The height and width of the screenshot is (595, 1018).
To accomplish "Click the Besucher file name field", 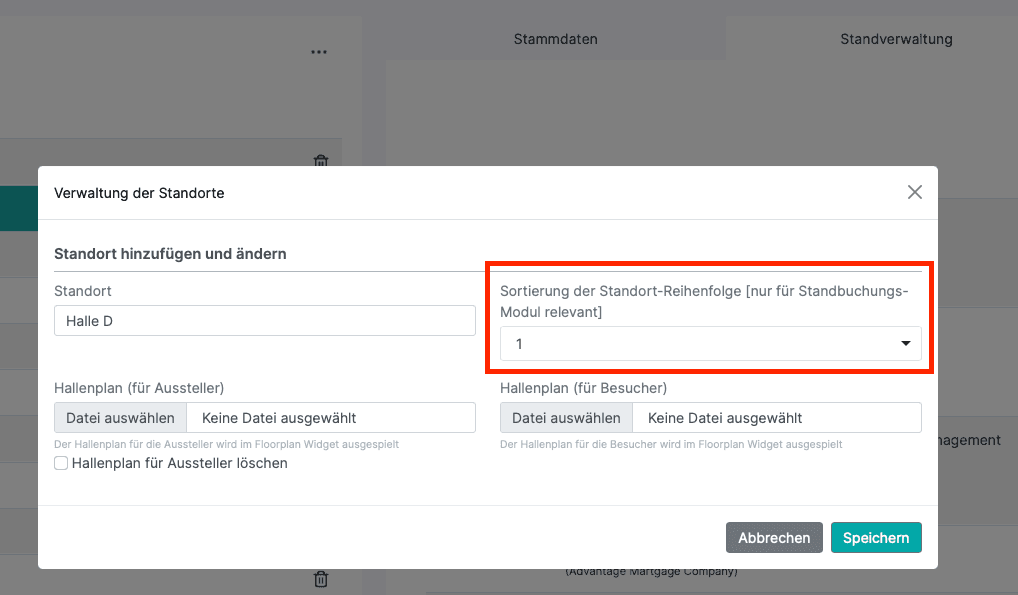I will [777, 417].
